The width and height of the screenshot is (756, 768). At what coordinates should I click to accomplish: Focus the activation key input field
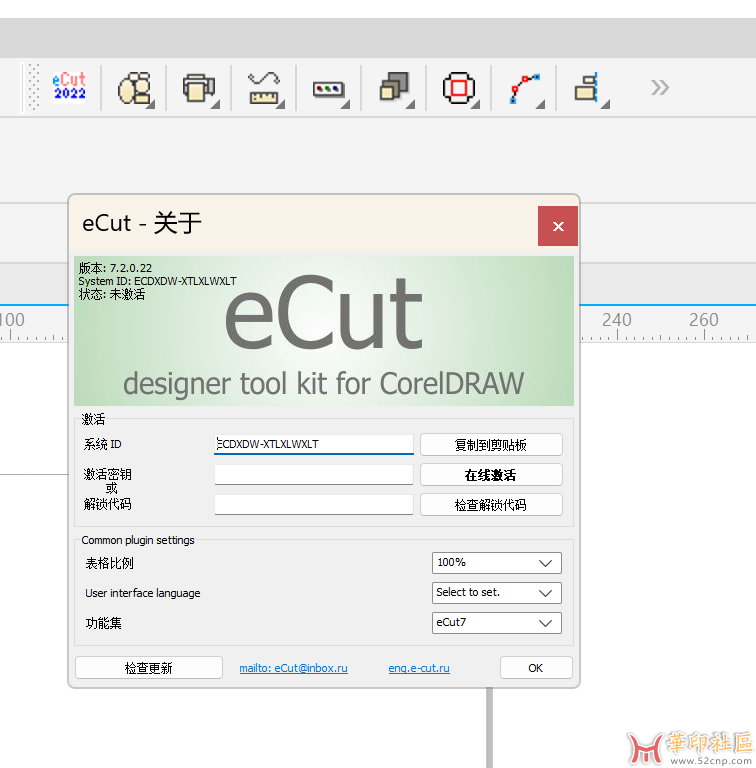tap(314, 475)
